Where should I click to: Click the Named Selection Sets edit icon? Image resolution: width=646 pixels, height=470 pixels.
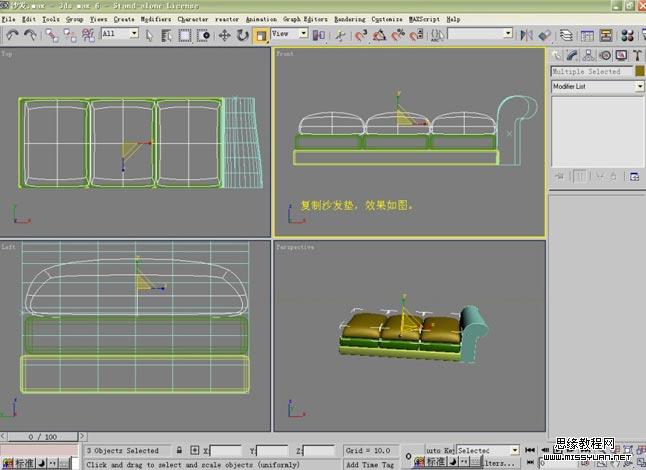coord(437,36)
